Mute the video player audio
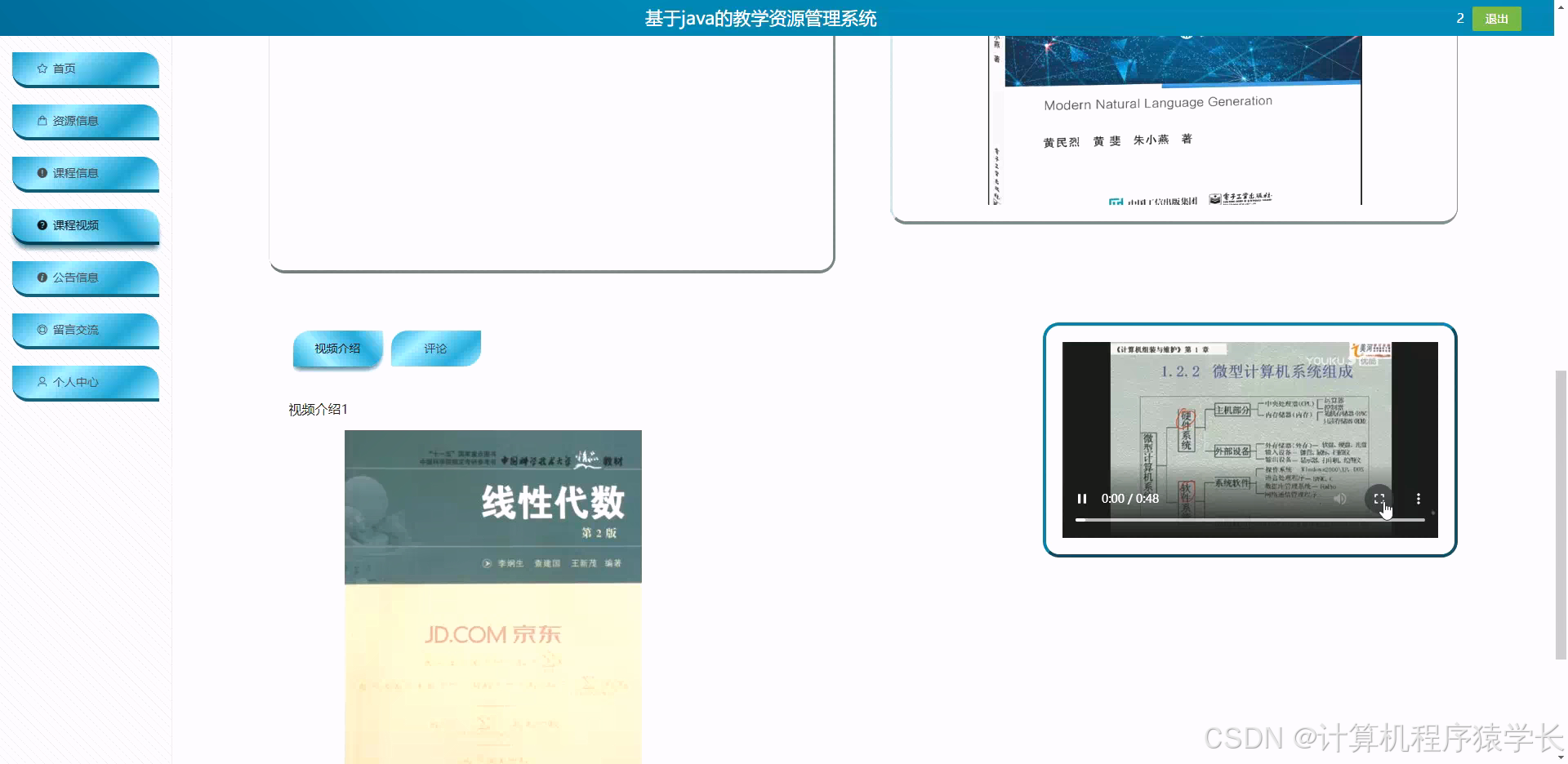Image resolution: width=1568 pixels, height=764 pixels. [x=1339, y=498]
